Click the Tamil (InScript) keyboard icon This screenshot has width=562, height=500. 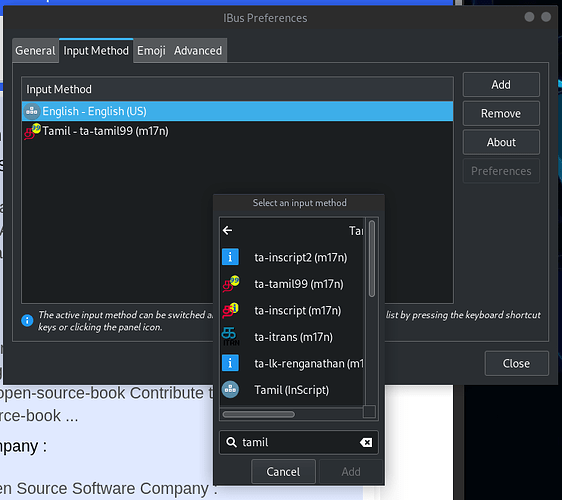click(230, 390)
